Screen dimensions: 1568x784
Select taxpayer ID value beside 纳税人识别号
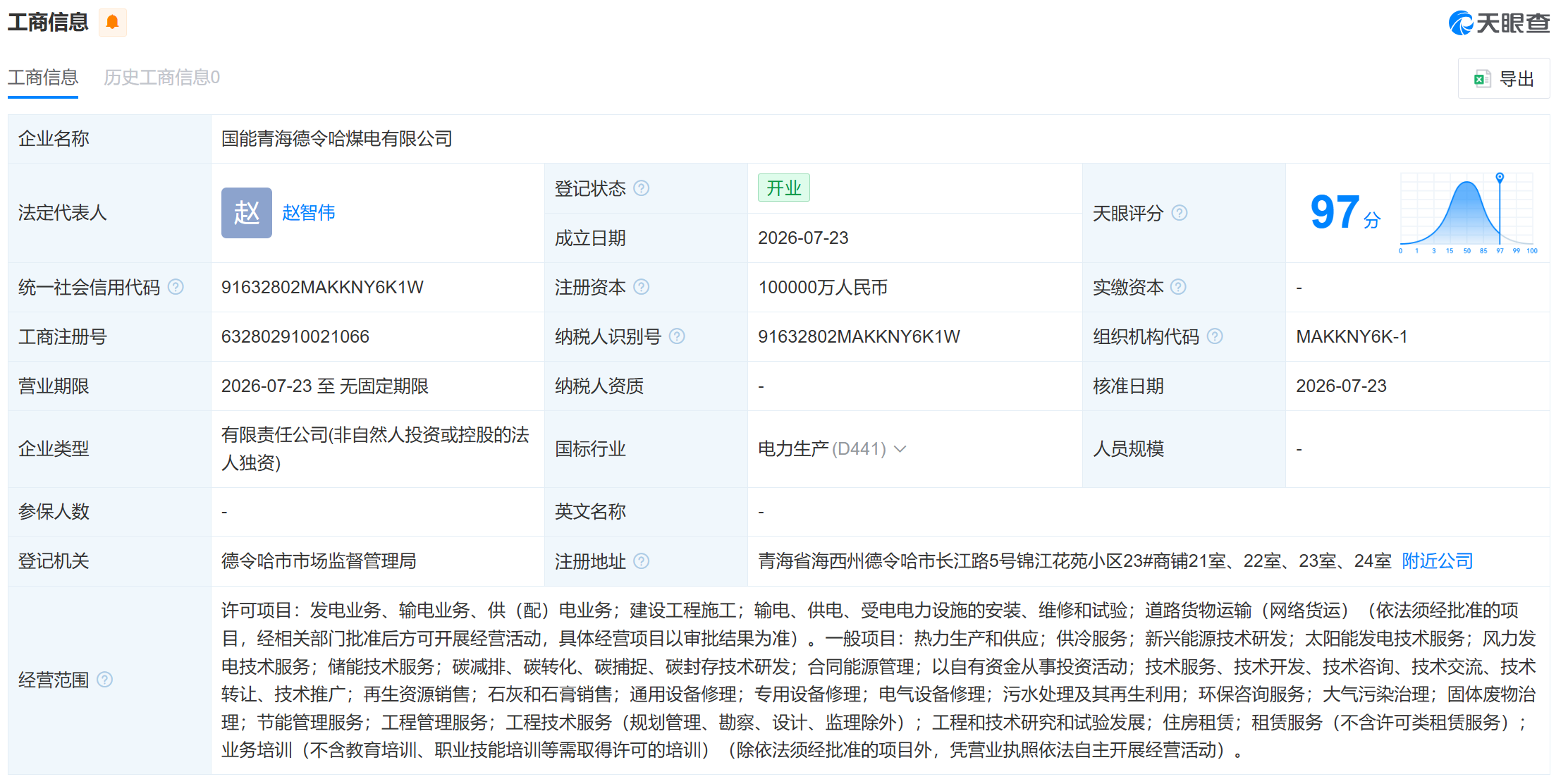(859, 336)
